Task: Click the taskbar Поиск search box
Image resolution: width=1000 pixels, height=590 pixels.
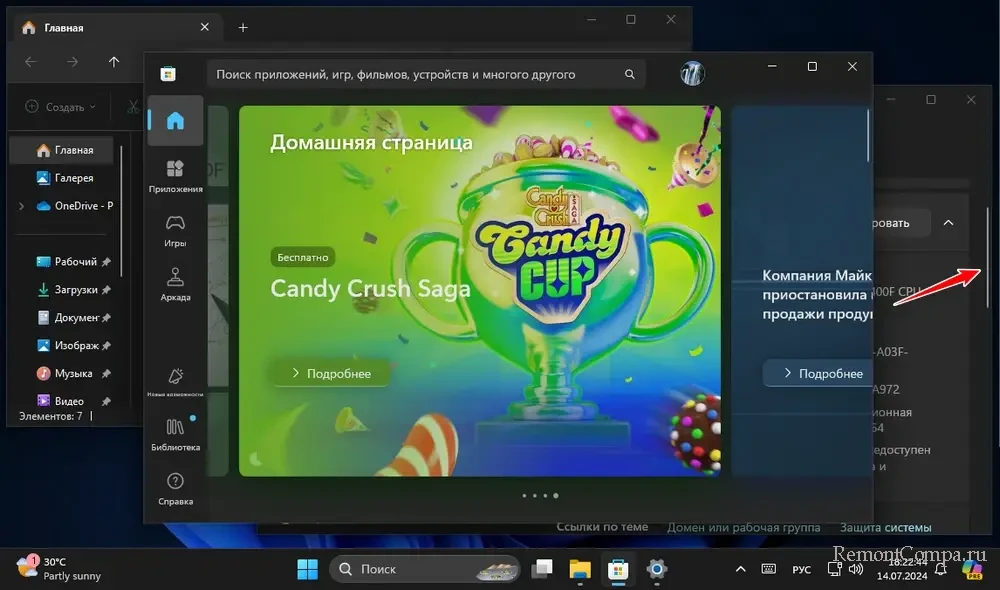Action: (425, 569)
